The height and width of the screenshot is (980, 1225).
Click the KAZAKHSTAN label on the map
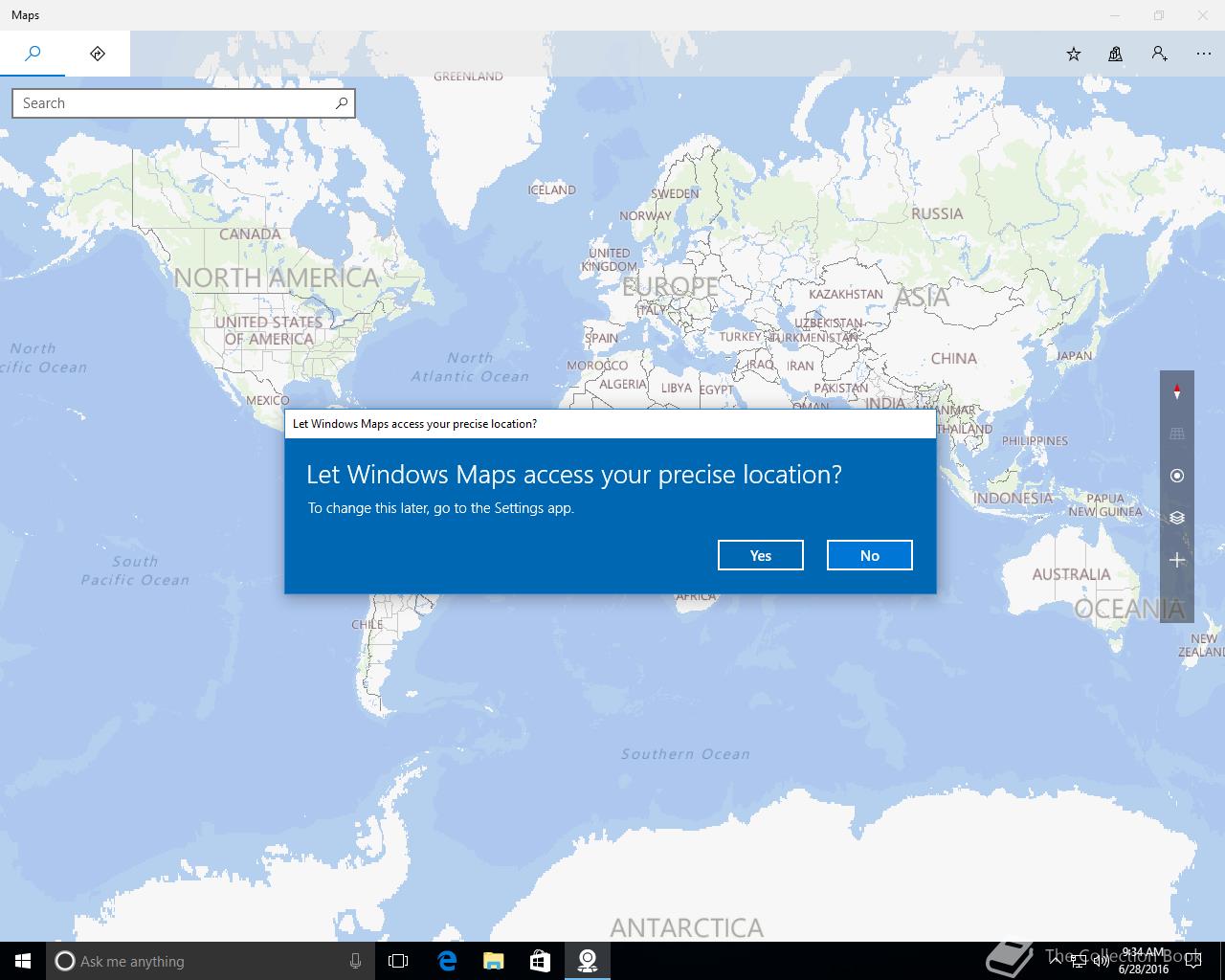tap(846, 294)
